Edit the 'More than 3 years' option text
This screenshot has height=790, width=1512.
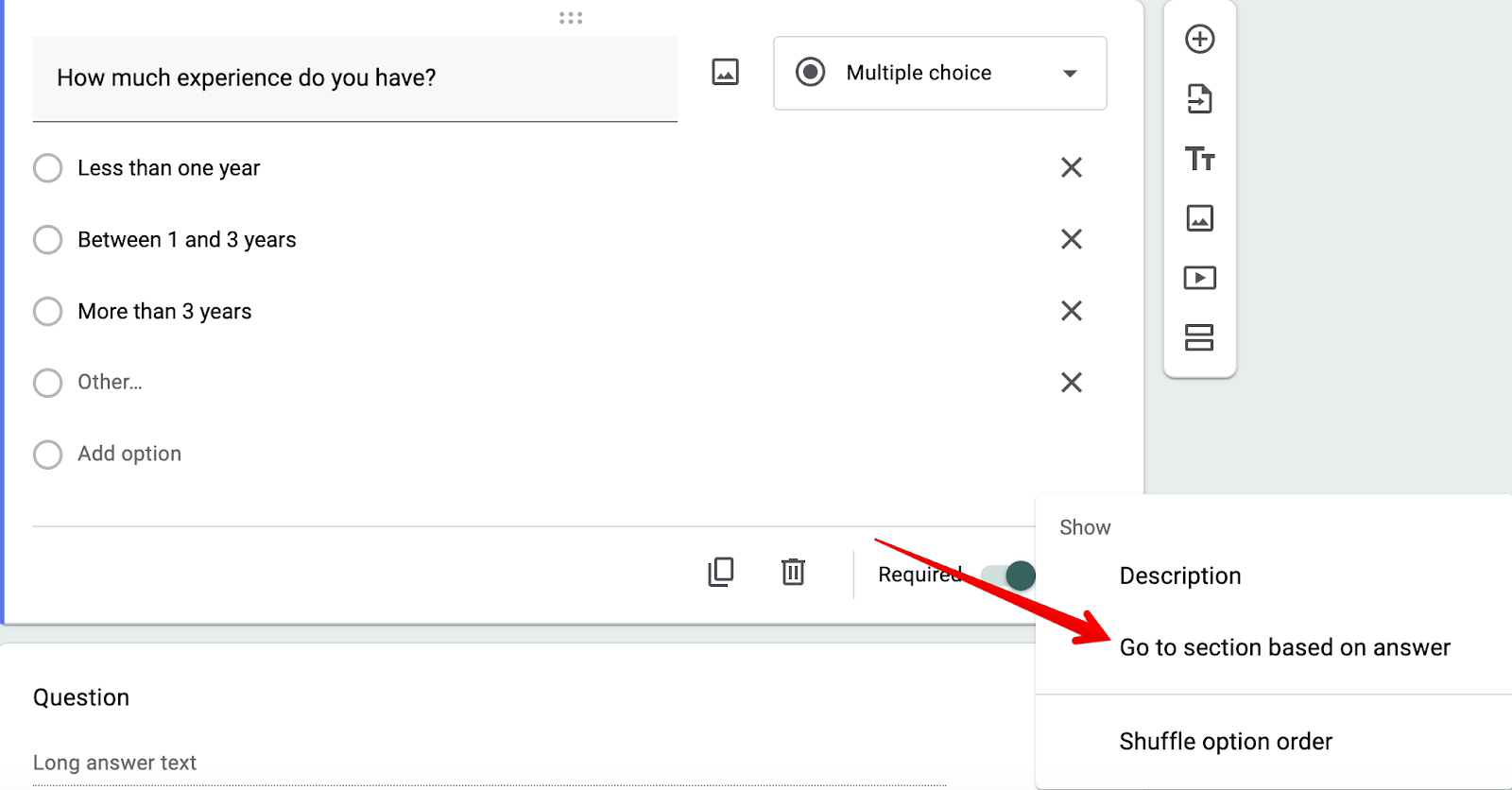[x=164, y=312]
